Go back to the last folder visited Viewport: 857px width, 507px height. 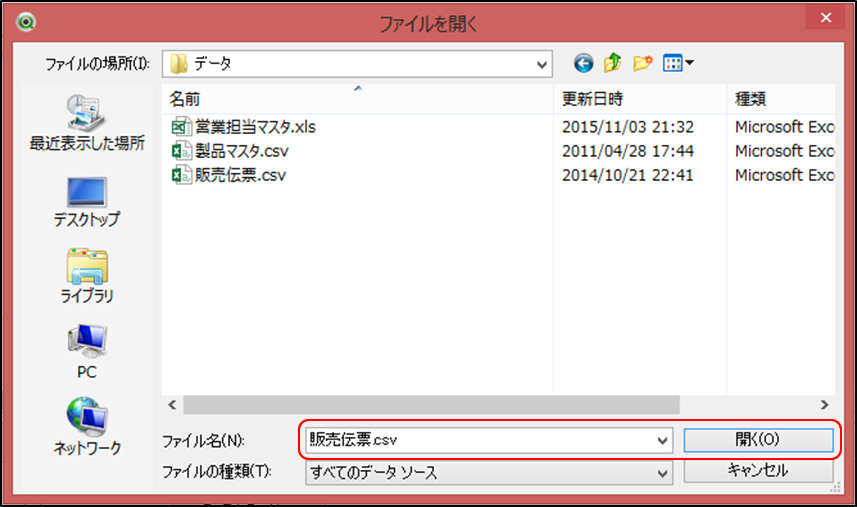coord(584,63)
